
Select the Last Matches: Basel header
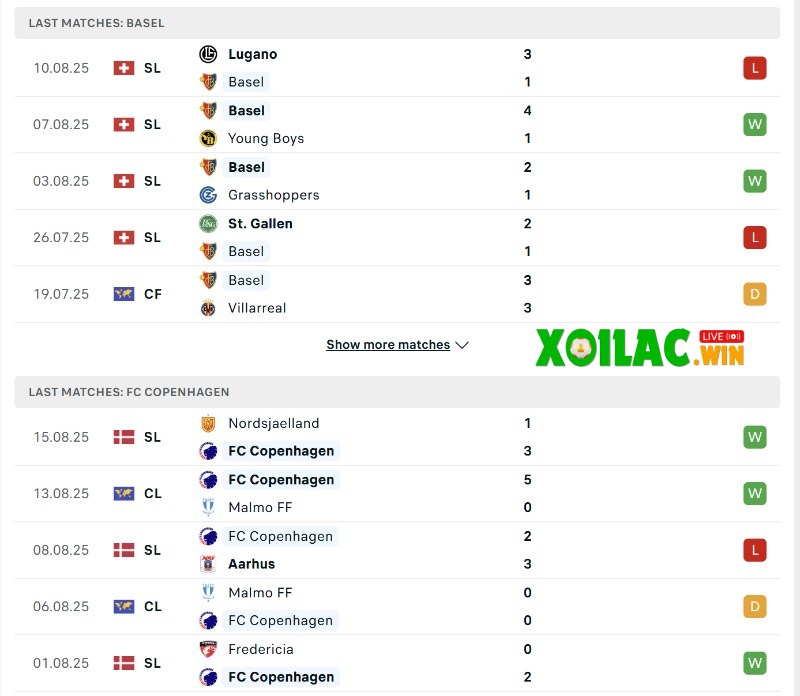tap(97, 23)
